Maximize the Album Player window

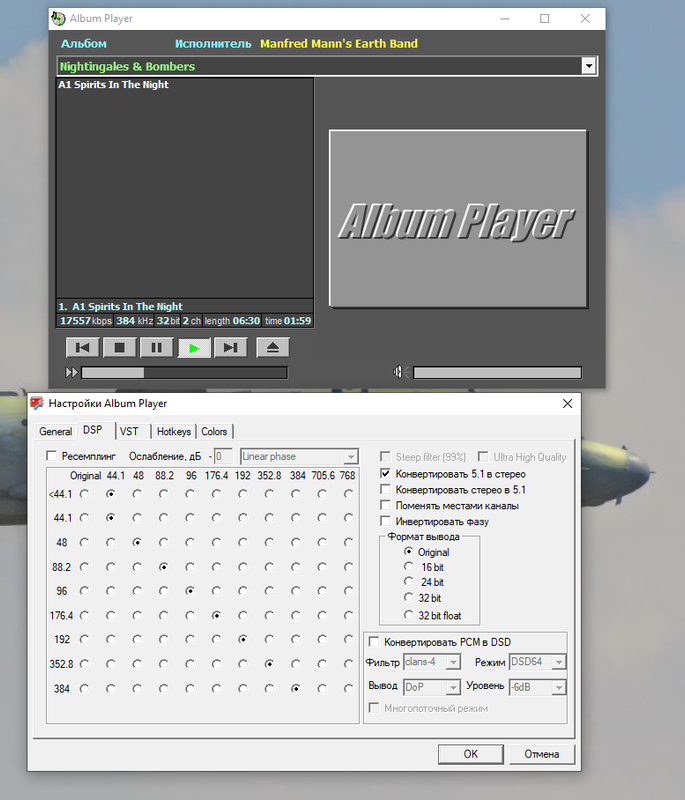[545, 19]
